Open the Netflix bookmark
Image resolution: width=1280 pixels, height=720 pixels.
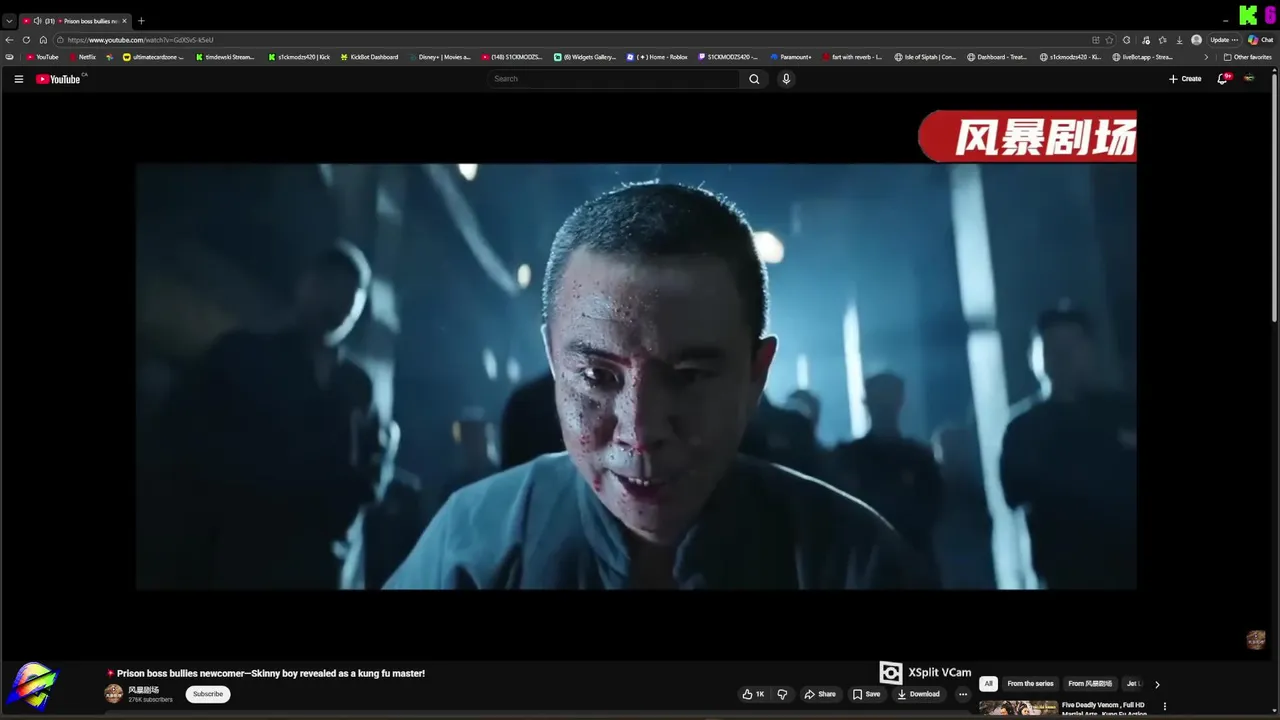[x=83, y=57]
